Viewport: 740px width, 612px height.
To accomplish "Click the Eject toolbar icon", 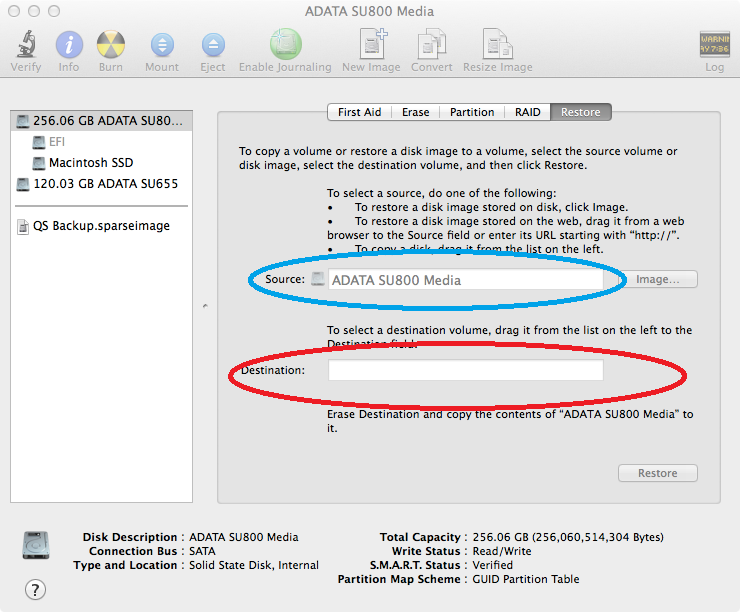I will click(x=213, y=45).
